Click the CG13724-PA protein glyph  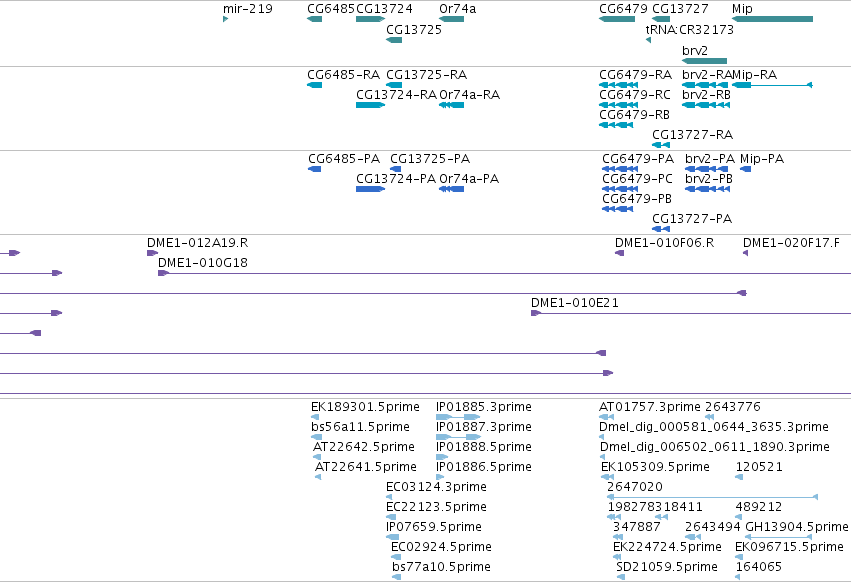pos(371,189)
